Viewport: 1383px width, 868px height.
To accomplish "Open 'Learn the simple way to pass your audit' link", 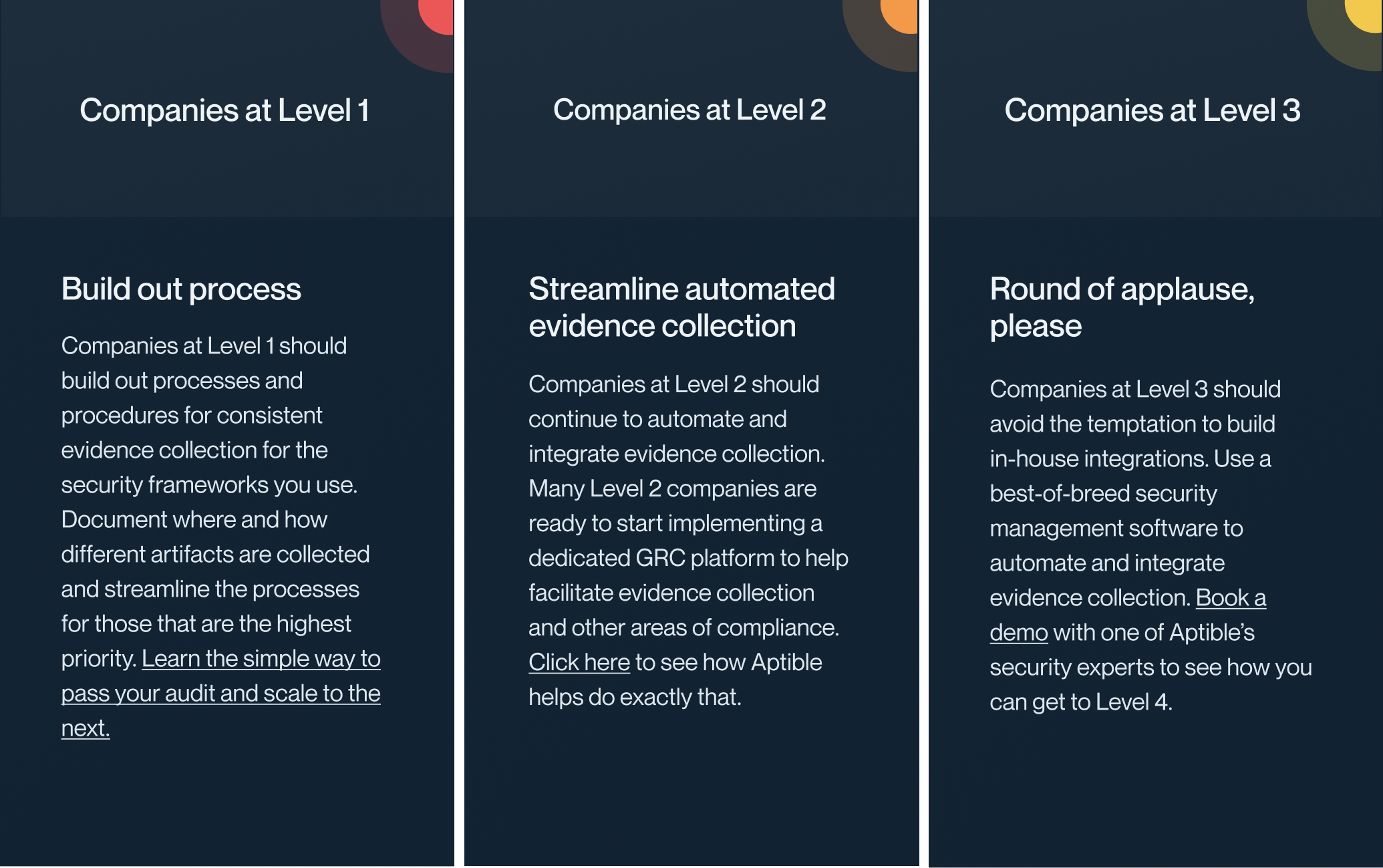I will point(221,693).
